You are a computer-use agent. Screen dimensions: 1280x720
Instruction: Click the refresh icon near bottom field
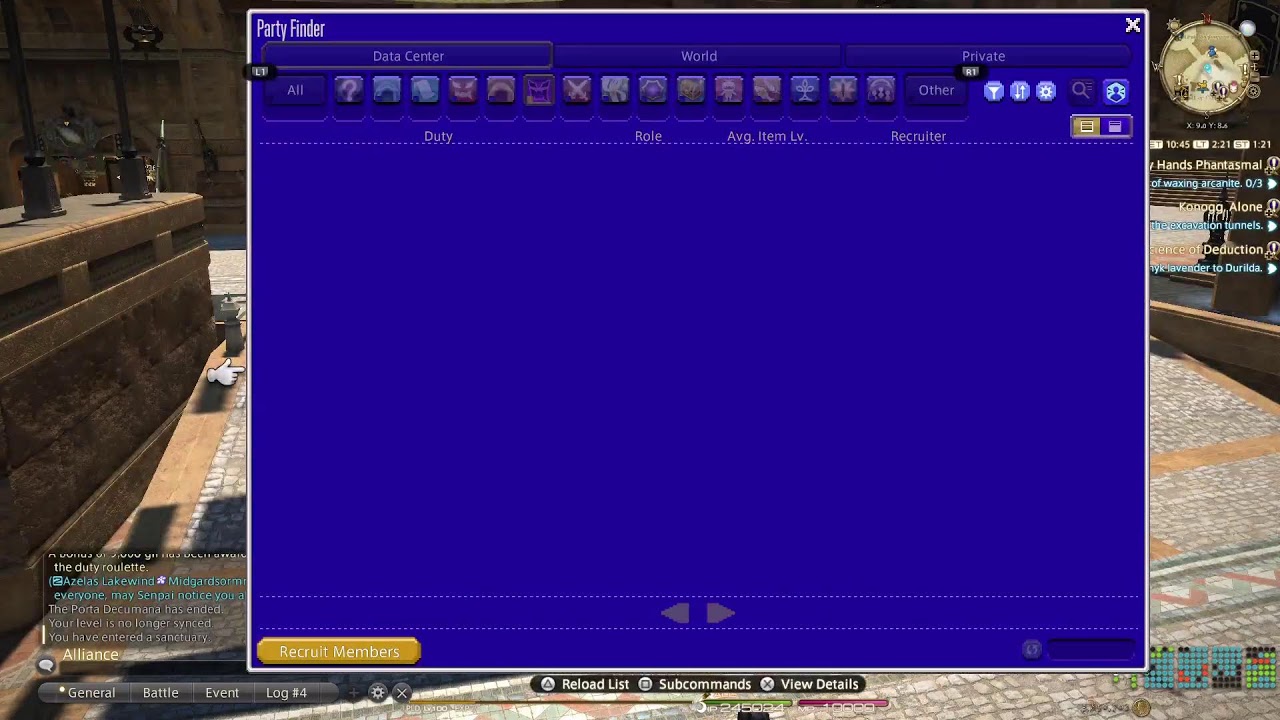(x=1032, y=650)
